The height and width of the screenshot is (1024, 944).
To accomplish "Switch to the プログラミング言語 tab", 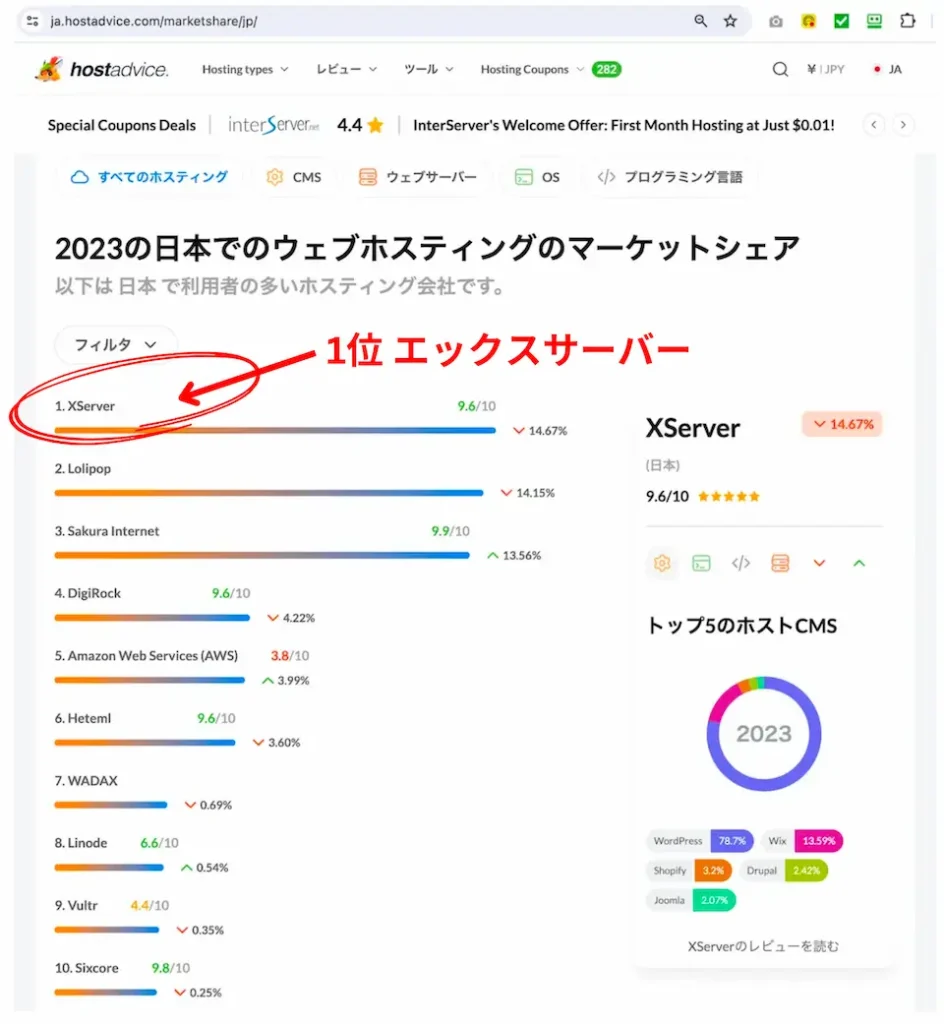I will pyautogui.click(x=670, y=177).
